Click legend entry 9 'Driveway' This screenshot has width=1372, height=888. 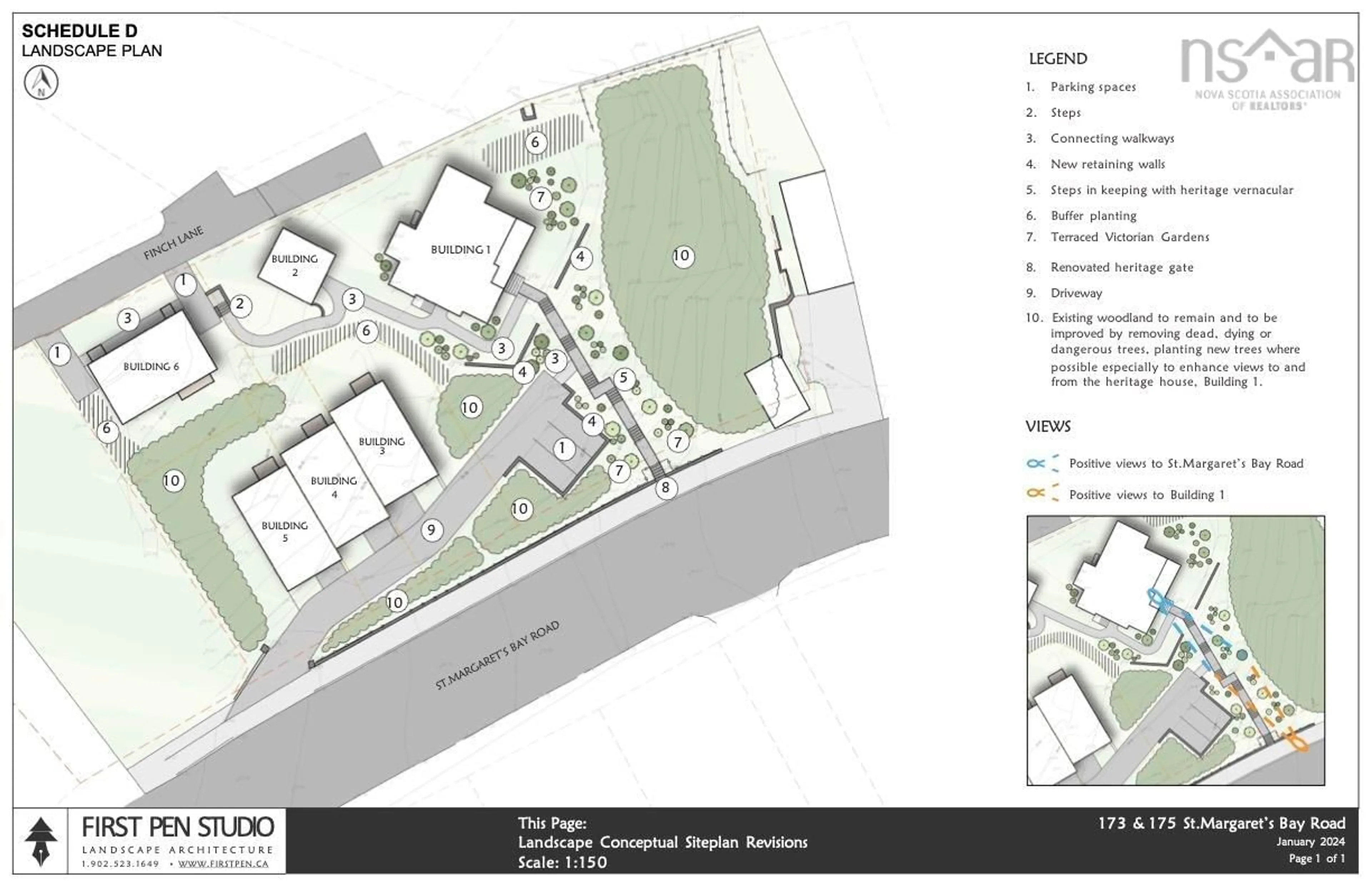coord(1076,293)
